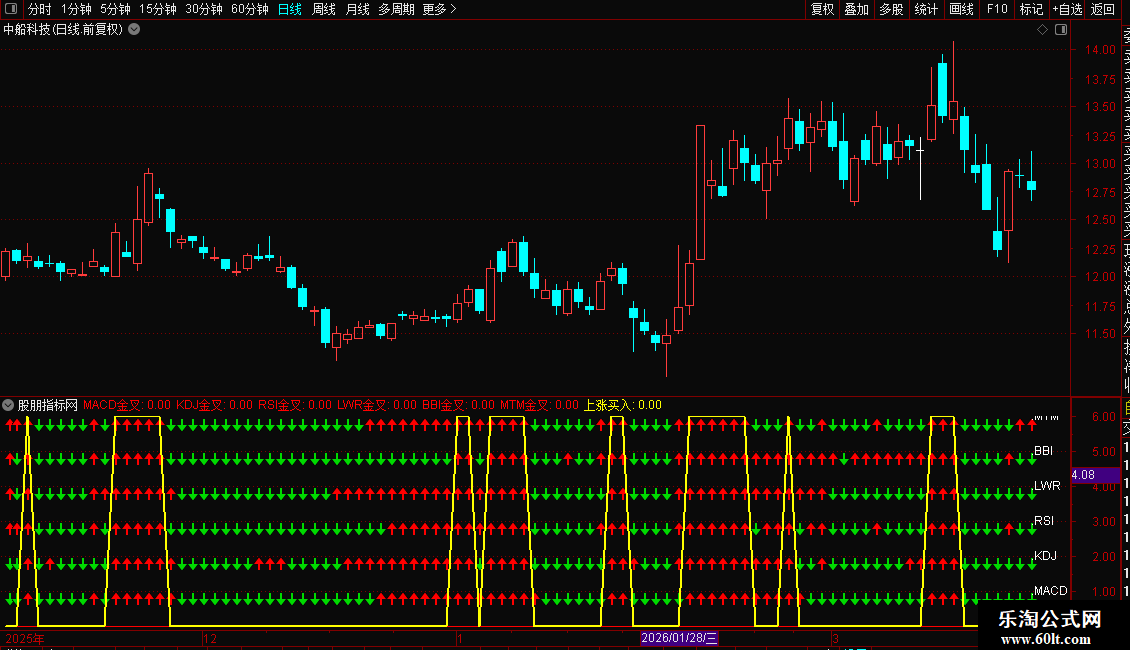1130x650 pixels.
Task: Click the diamond icon above the chart
Action: [x=1042, y=30]
